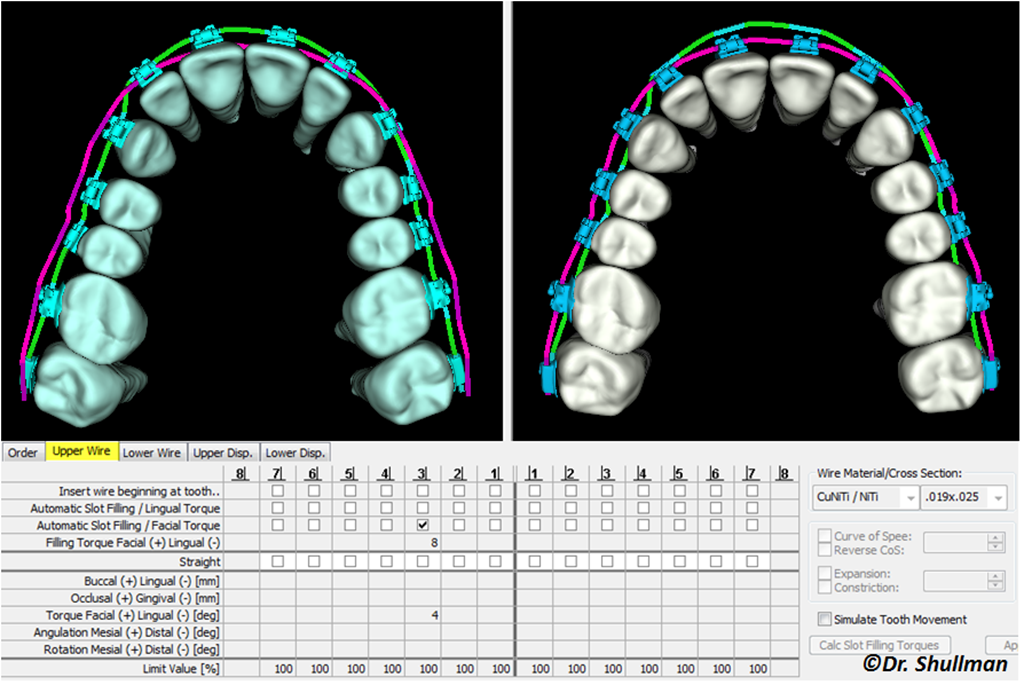Click the Filling Torque value 8 cell
The height and width of the screenshot is (685, 1024).
coord(423,543)
